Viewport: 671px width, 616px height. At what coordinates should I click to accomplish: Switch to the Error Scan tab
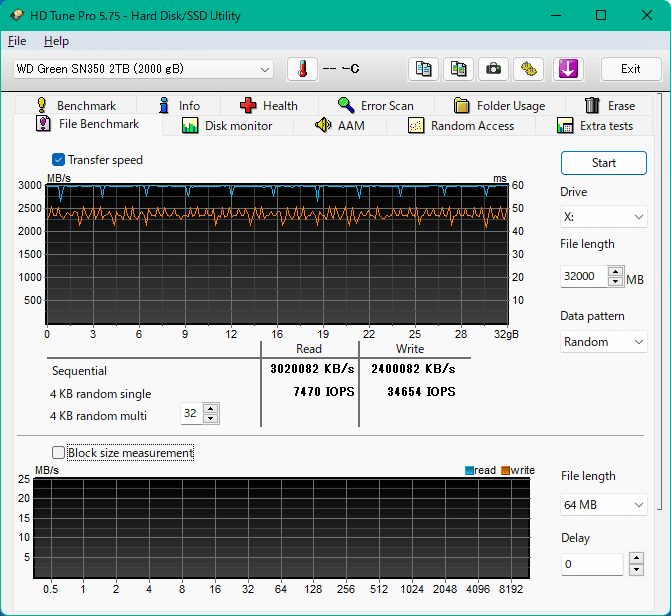375,105
